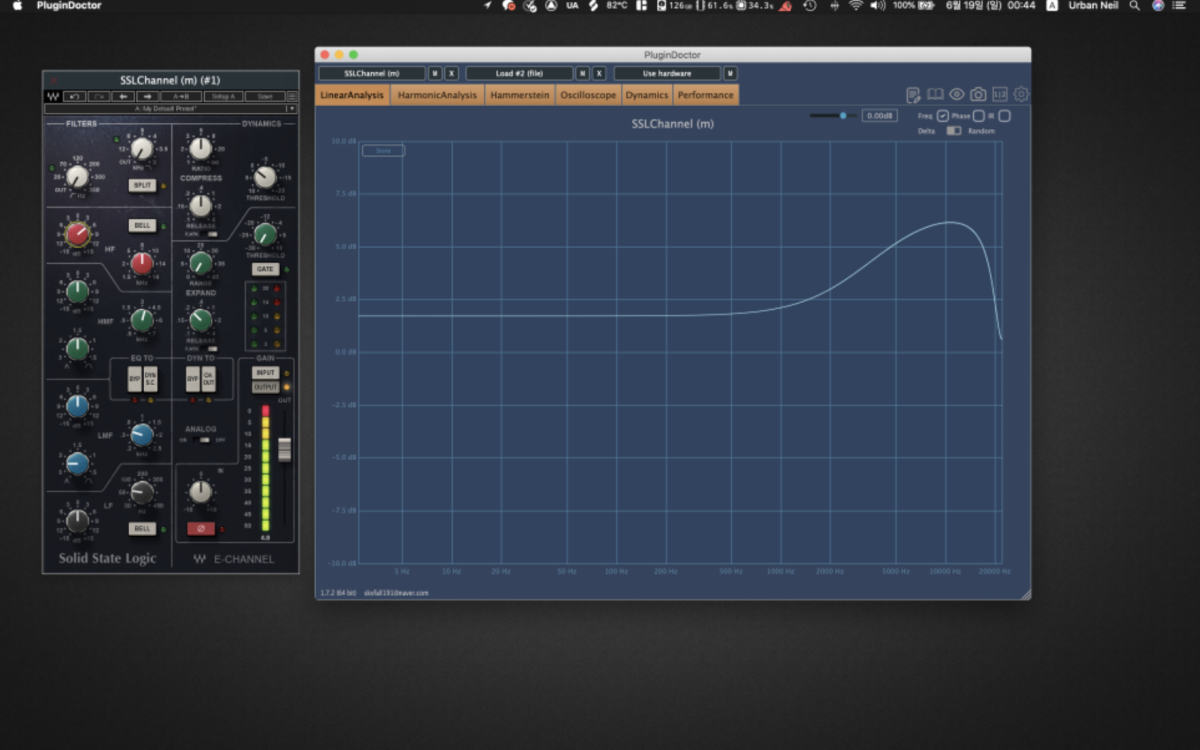
Task: Go to next preset with right arrow
Action: [146, 97]
